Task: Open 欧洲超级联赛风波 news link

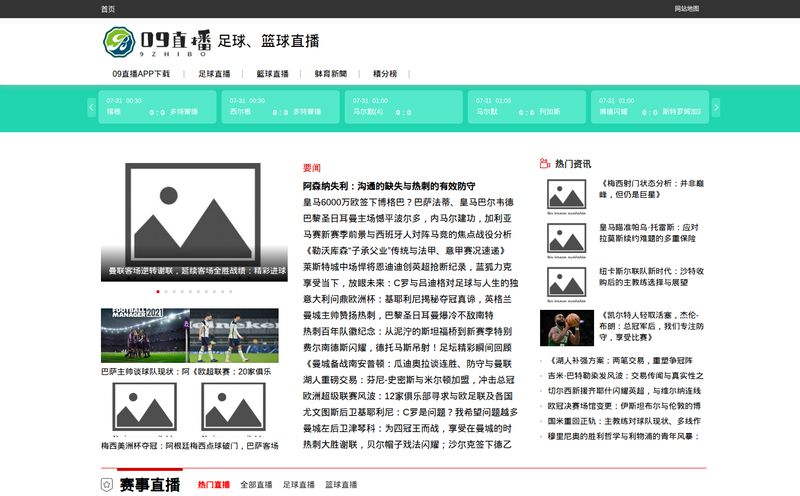Action: 408,396
